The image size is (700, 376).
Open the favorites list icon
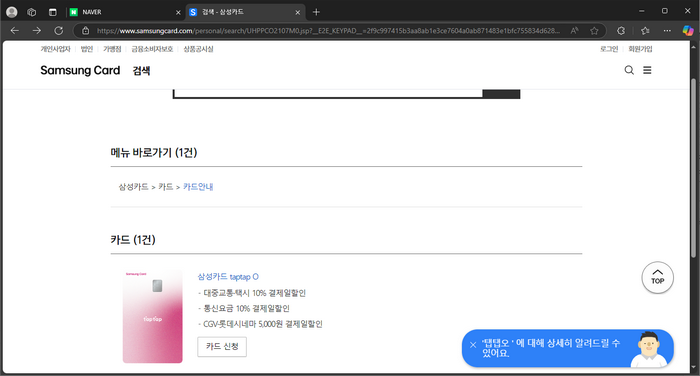click(645, 31)
